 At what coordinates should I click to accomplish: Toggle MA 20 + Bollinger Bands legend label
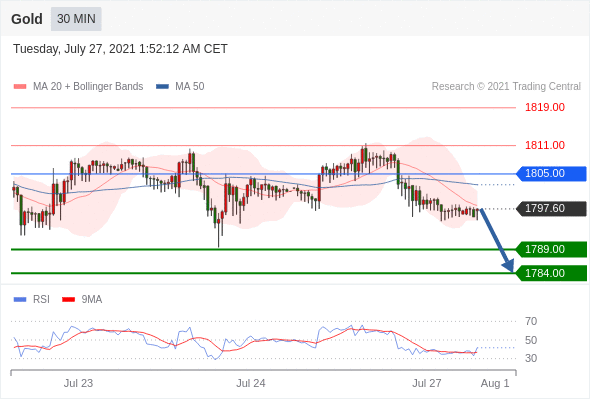pyautogui.click(x=88, y=87)
